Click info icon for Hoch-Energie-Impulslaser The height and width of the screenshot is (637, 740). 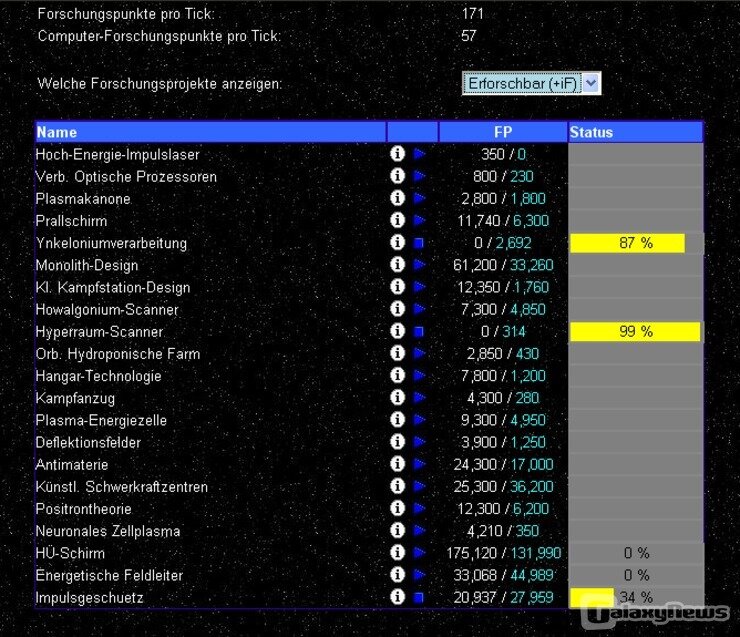(397, 155)
